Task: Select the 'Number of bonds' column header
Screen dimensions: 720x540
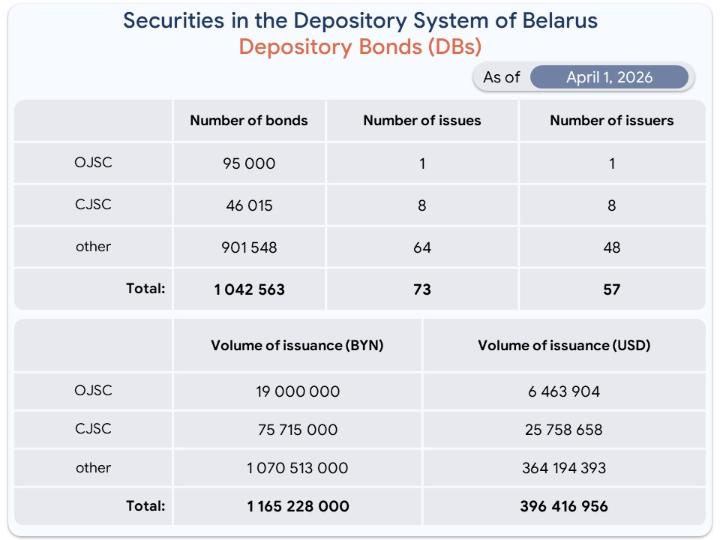Action: (x=249, y=121)
